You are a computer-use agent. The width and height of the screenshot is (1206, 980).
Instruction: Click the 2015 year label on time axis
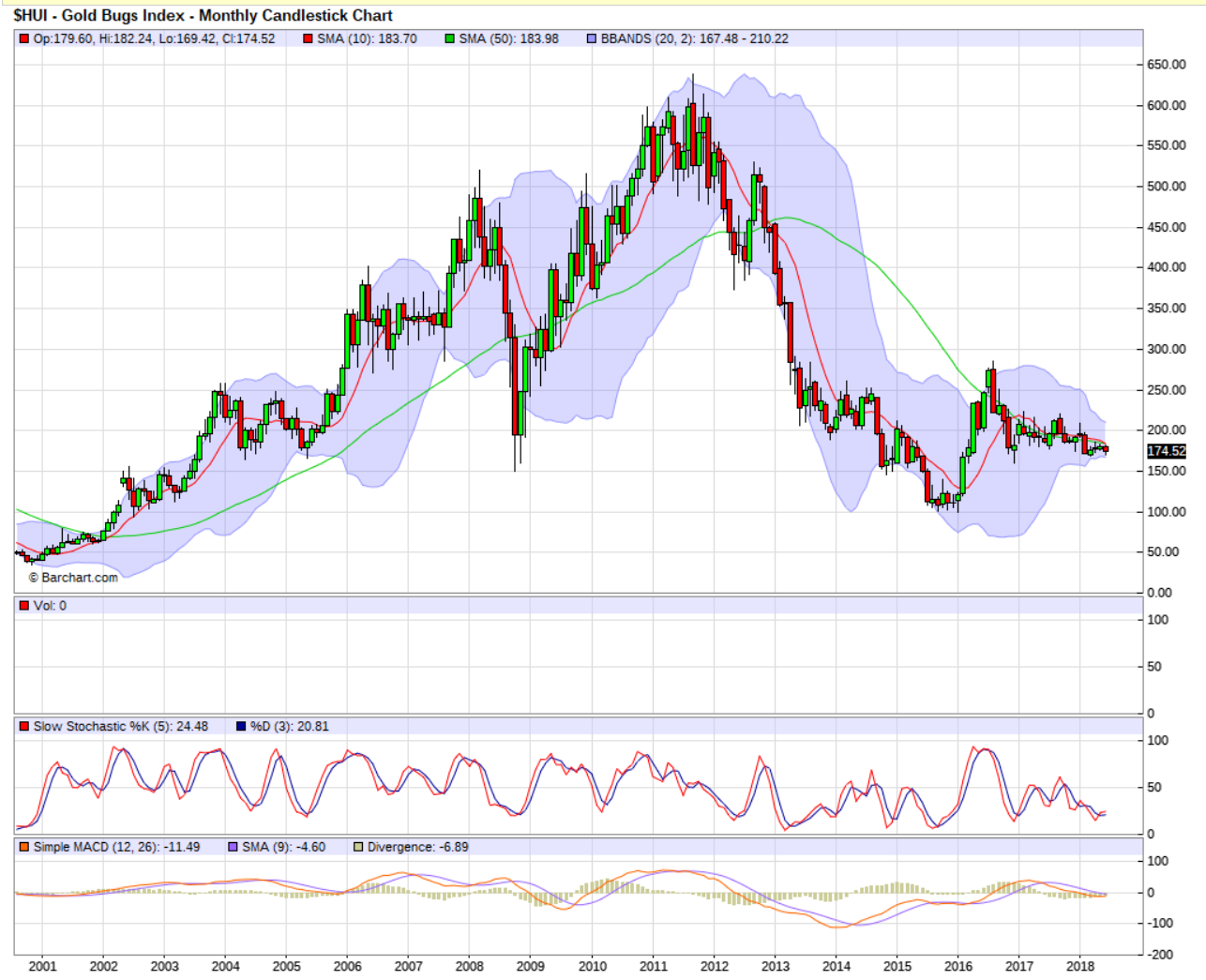(897, 967)
